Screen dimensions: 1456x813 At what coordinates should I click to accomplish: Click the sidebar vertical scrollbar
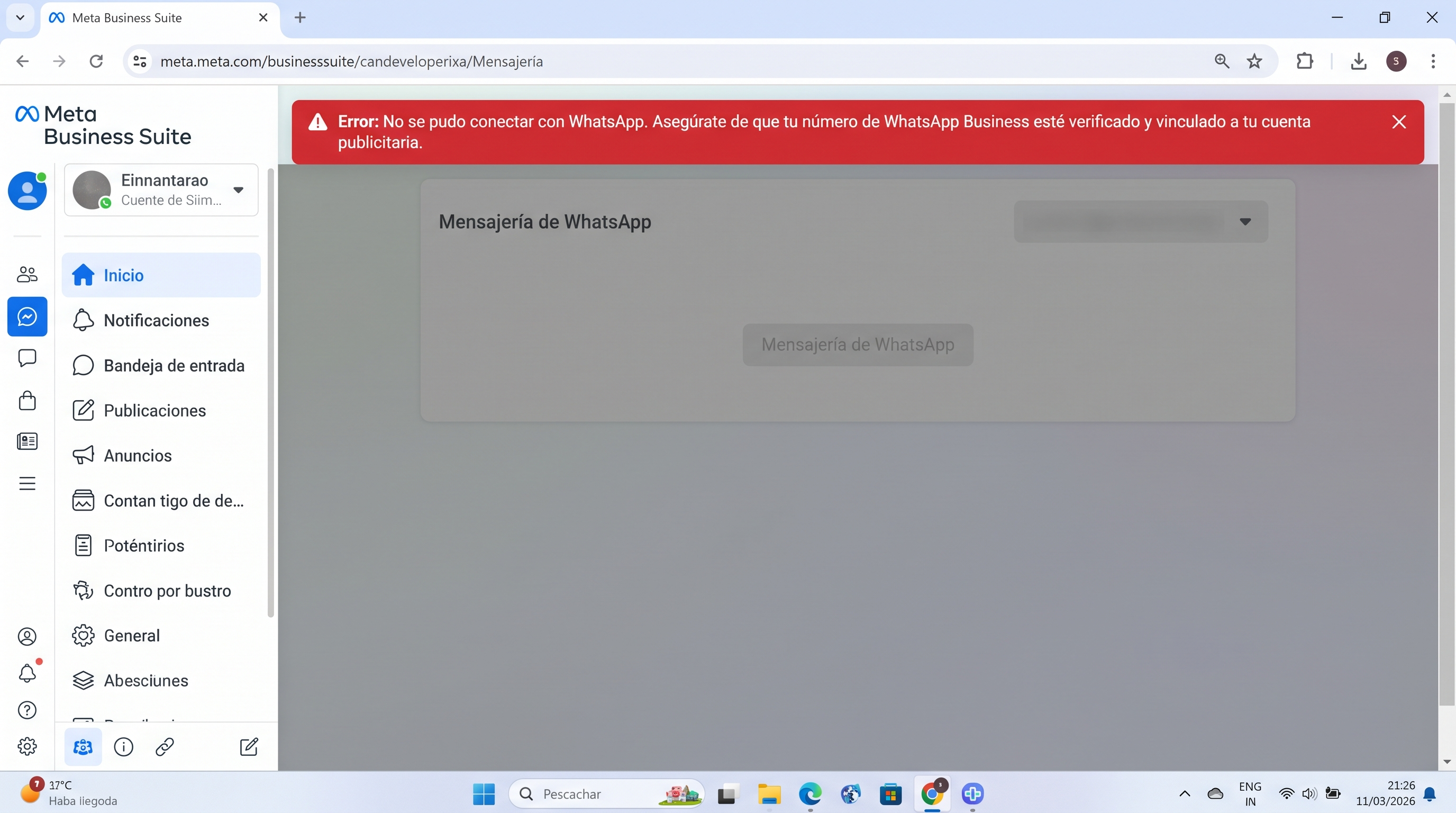pyautogui.click(x=271, y=392)
